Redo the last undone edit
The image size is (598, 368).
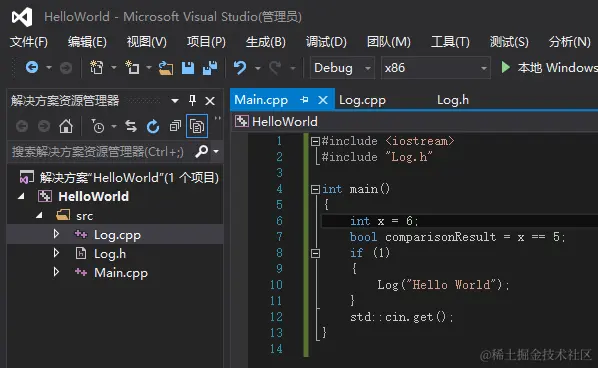[x=275, y=68]
